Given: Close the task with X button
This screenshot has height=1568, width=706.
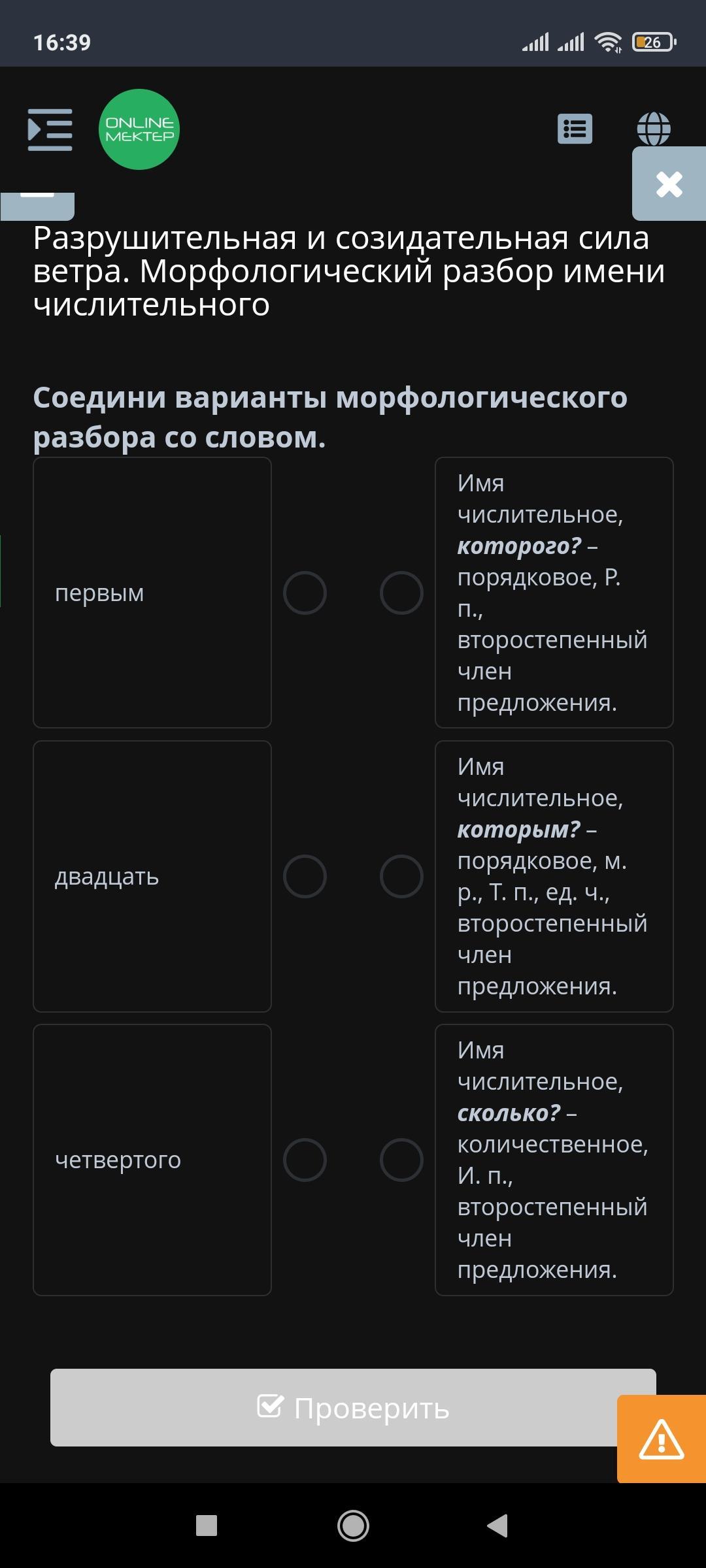Looking at the screenshot, I should point(669,184).
